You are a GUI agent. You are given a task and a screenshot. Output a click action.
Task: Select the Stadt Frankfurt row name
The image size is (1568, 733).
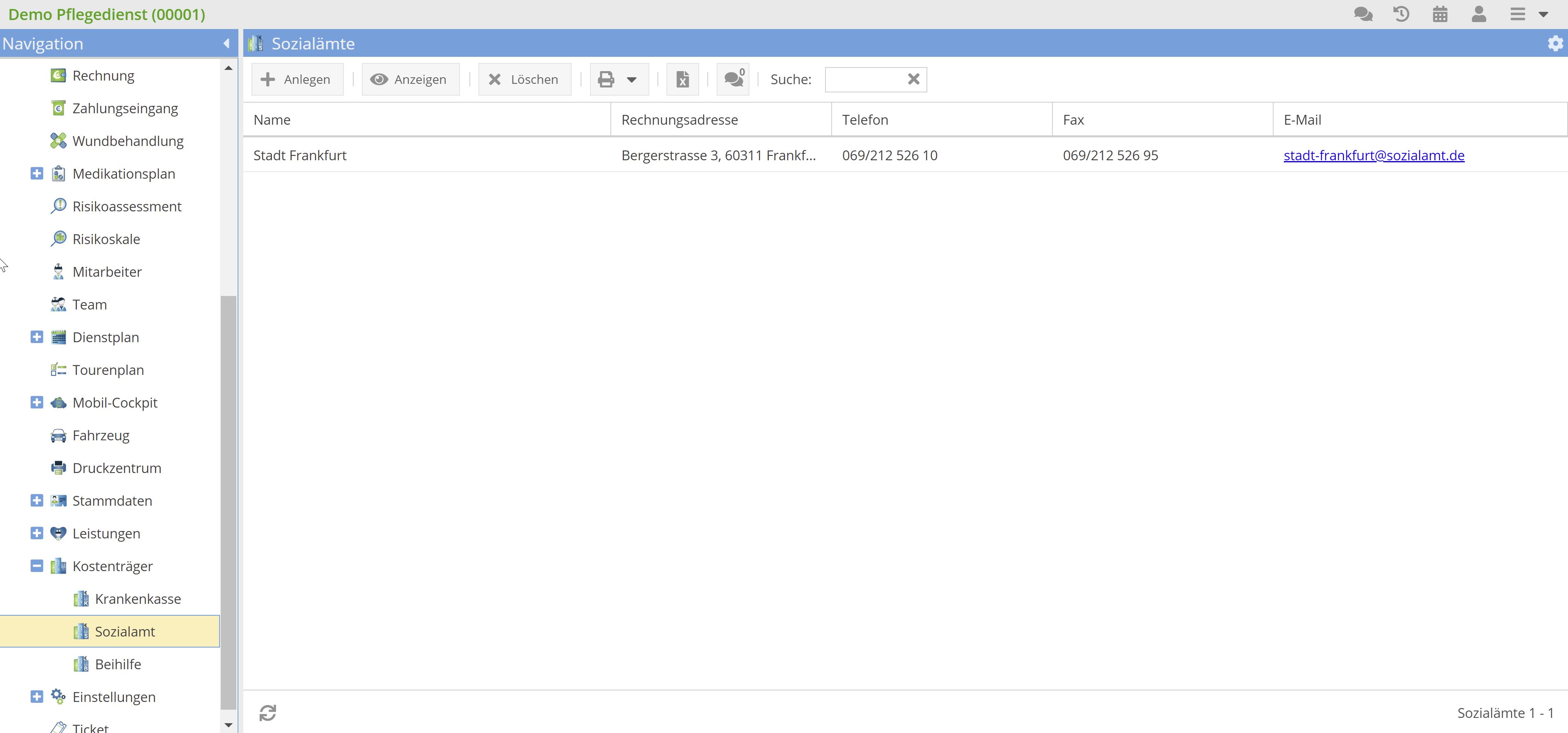tap(299, 155)
